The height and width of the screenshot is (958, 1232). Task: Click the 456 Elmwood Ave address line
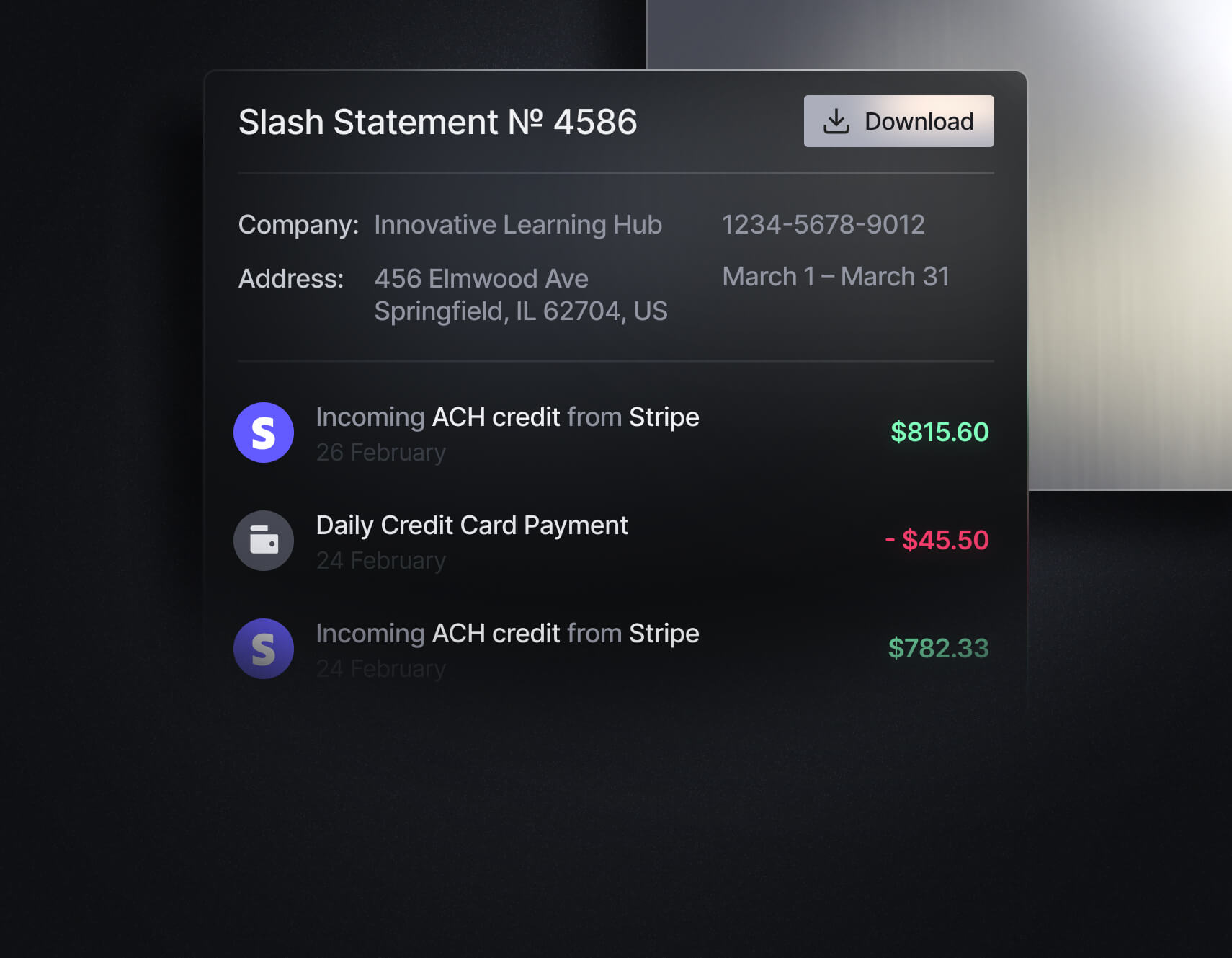pos(481,279)
